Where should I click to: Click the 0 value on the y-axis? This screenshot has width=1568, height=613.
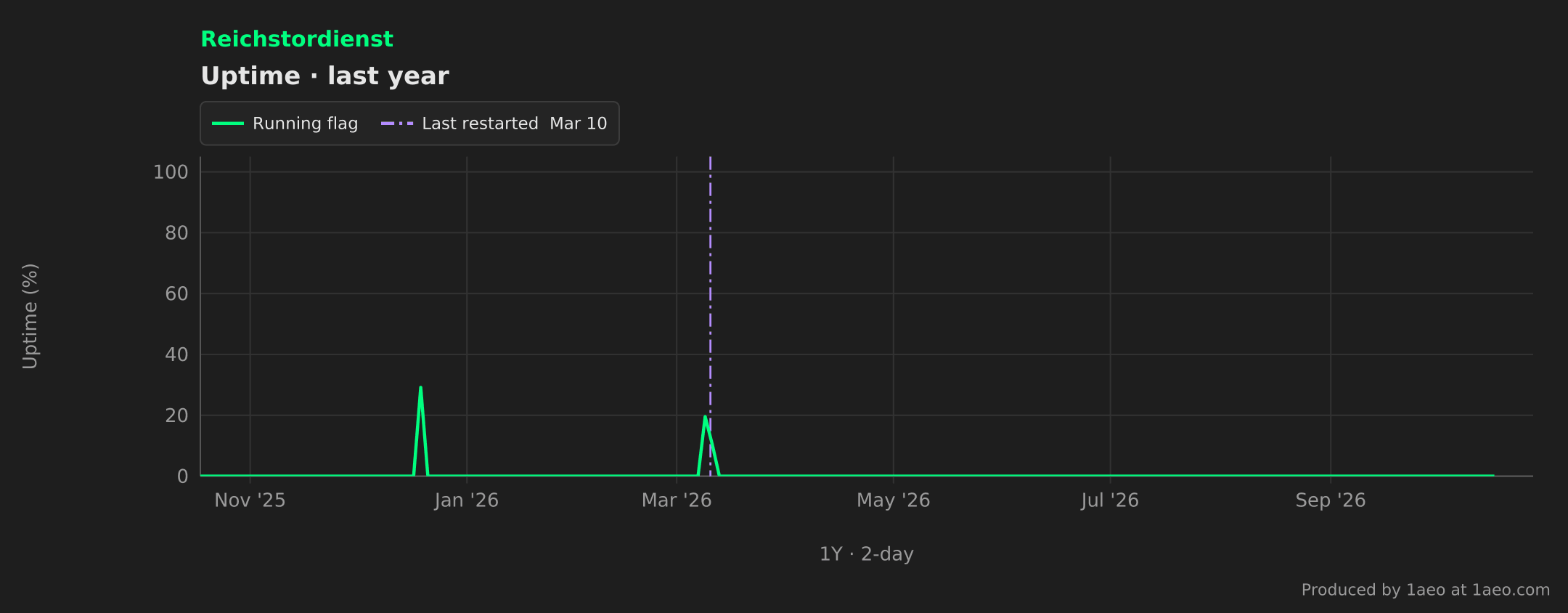pyautogui.click(x=182, y=476)
